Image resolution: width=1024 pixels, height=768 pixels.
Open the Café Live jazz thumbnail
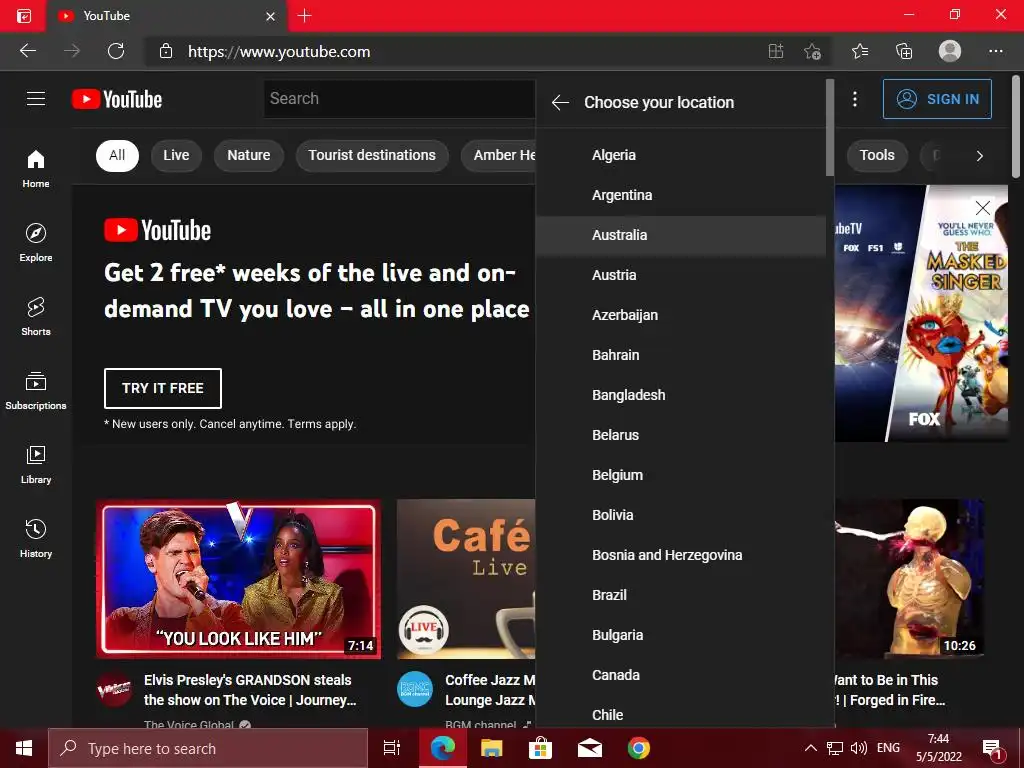point(466,579)
